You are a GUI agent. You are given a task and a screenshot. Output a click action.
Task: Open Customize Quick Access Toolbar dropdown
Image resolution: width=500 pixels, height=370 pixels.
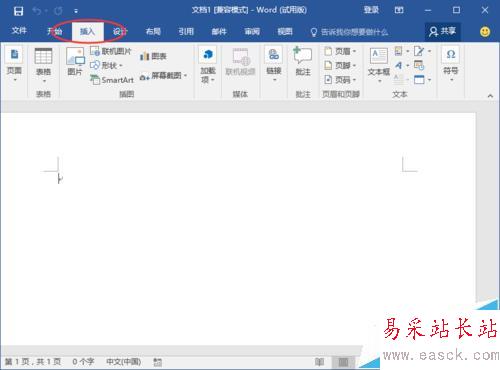click(x=76, y=11)
